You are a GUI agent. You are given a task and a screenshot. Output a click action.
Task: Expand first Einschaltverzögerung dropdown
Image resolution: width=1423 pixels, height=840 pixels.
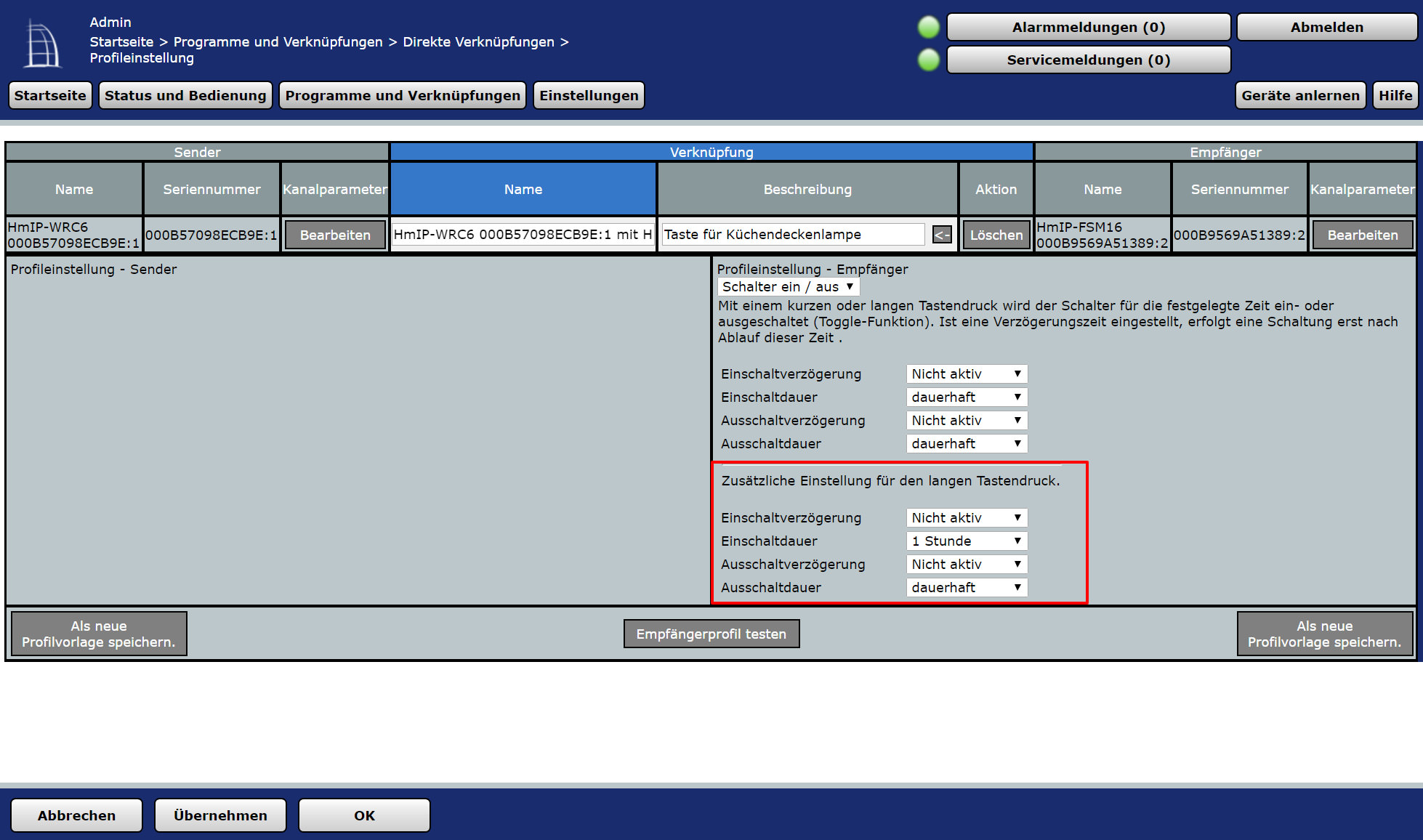pos(966,373)
